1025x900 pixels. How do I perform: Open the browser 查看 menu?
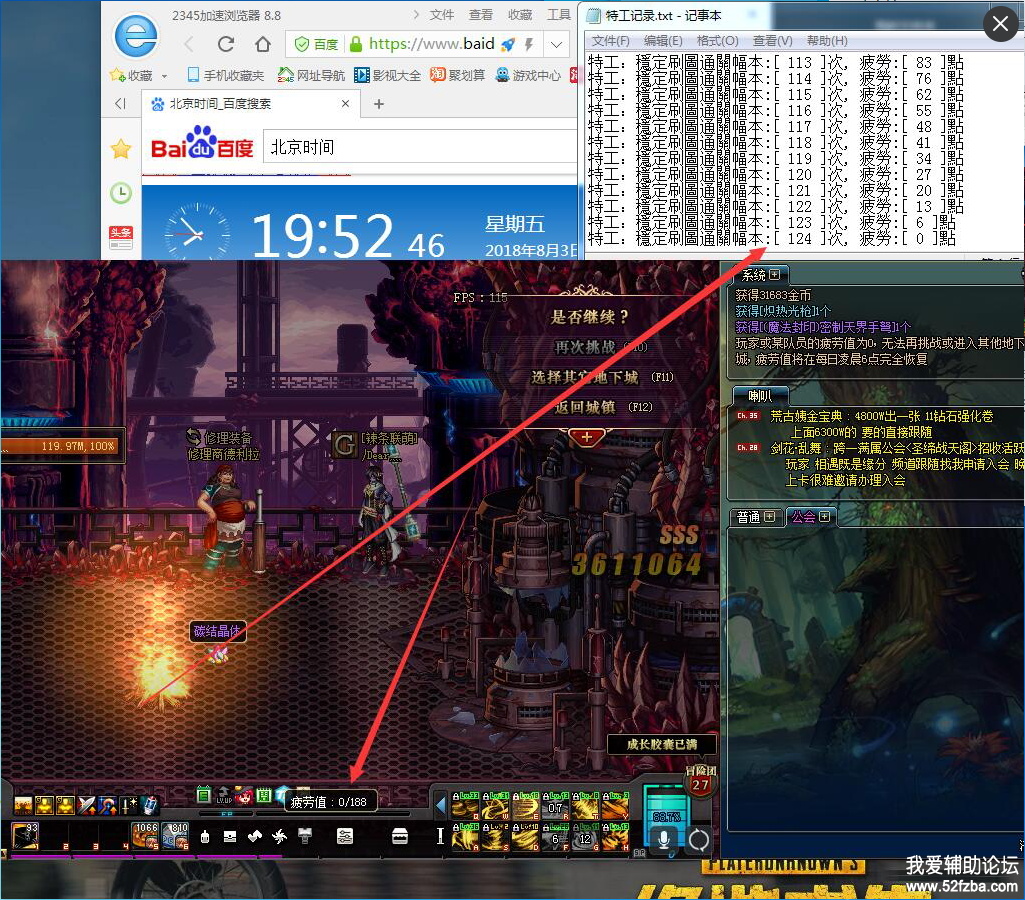[481, 14]
